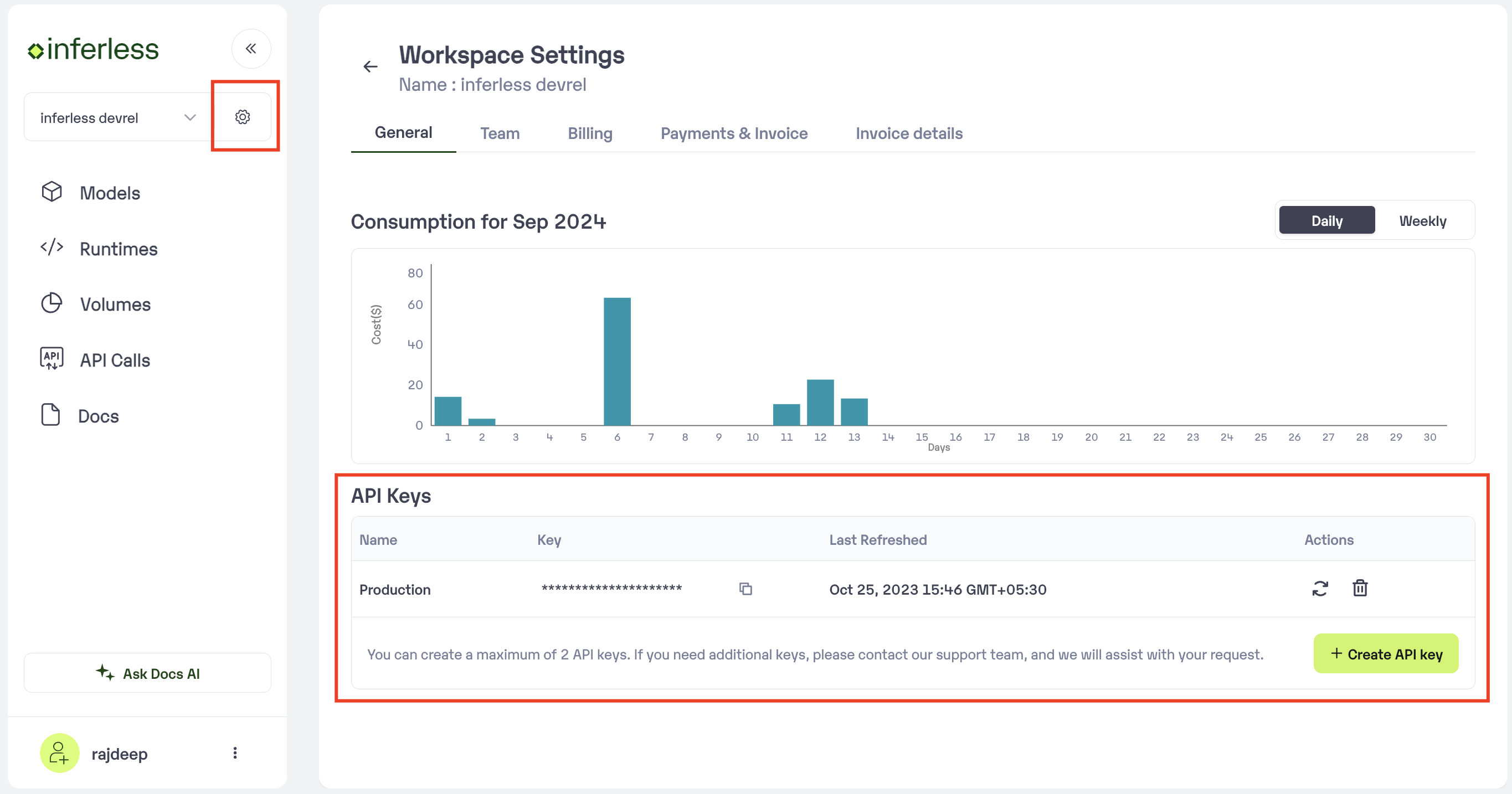The image size is (1512, 794).
Task: Go back using the left arrow
Action: (371, 67)
